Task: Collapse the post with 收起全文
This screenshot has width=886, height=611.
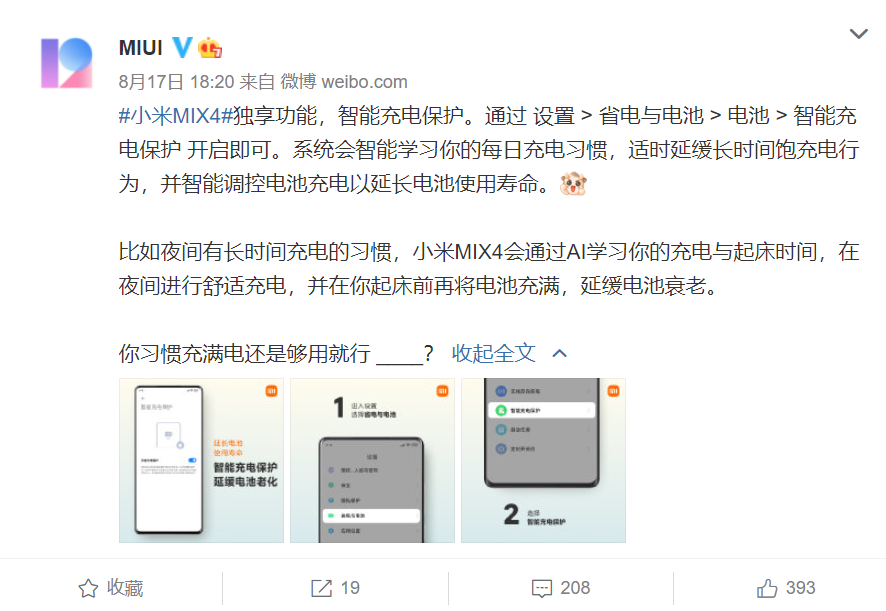Action: pyautogui.click(x=493, y=353)
